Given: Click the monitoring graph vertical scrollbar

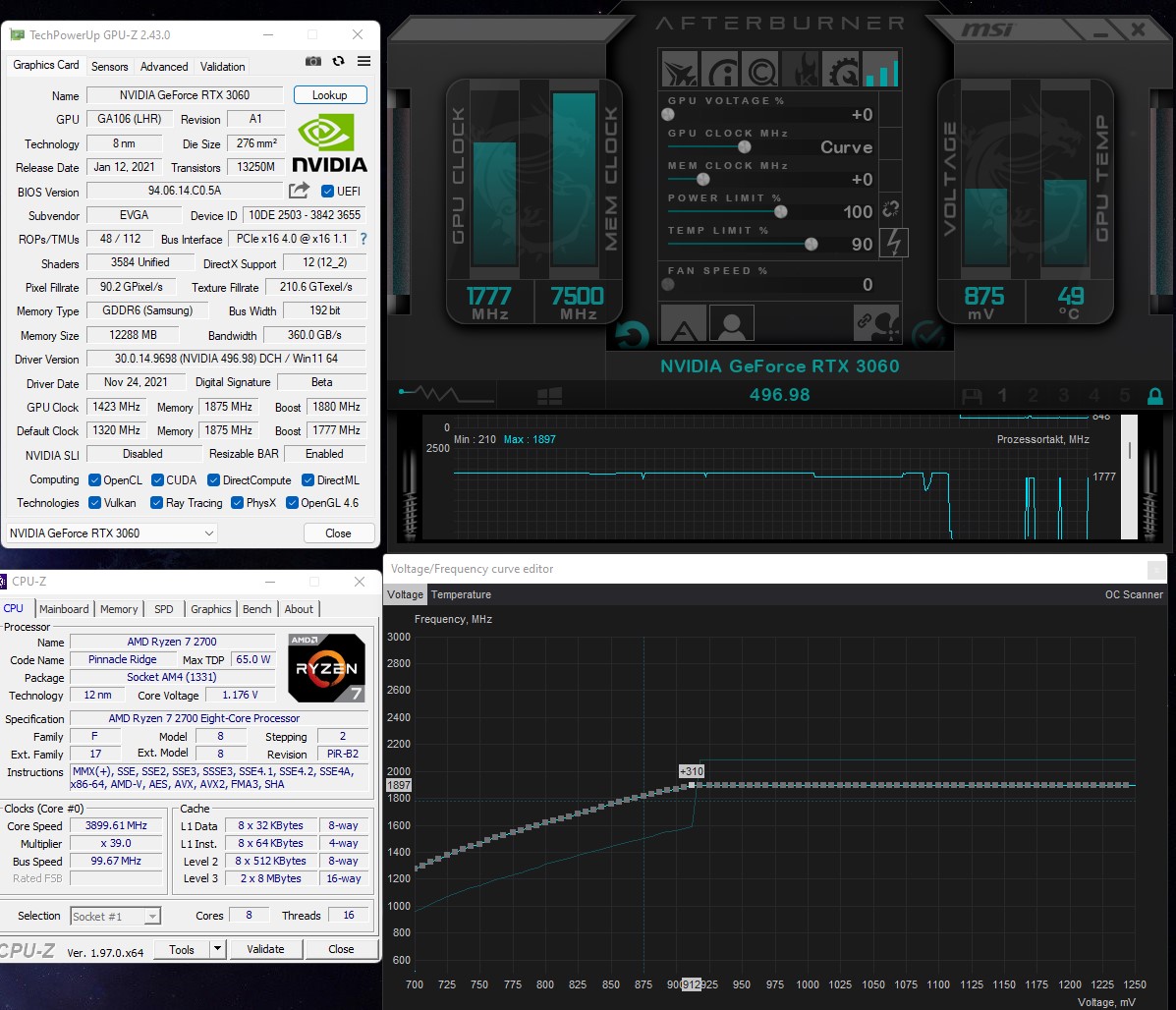Looking at the screenshot, I should (x=1129, y=477).
